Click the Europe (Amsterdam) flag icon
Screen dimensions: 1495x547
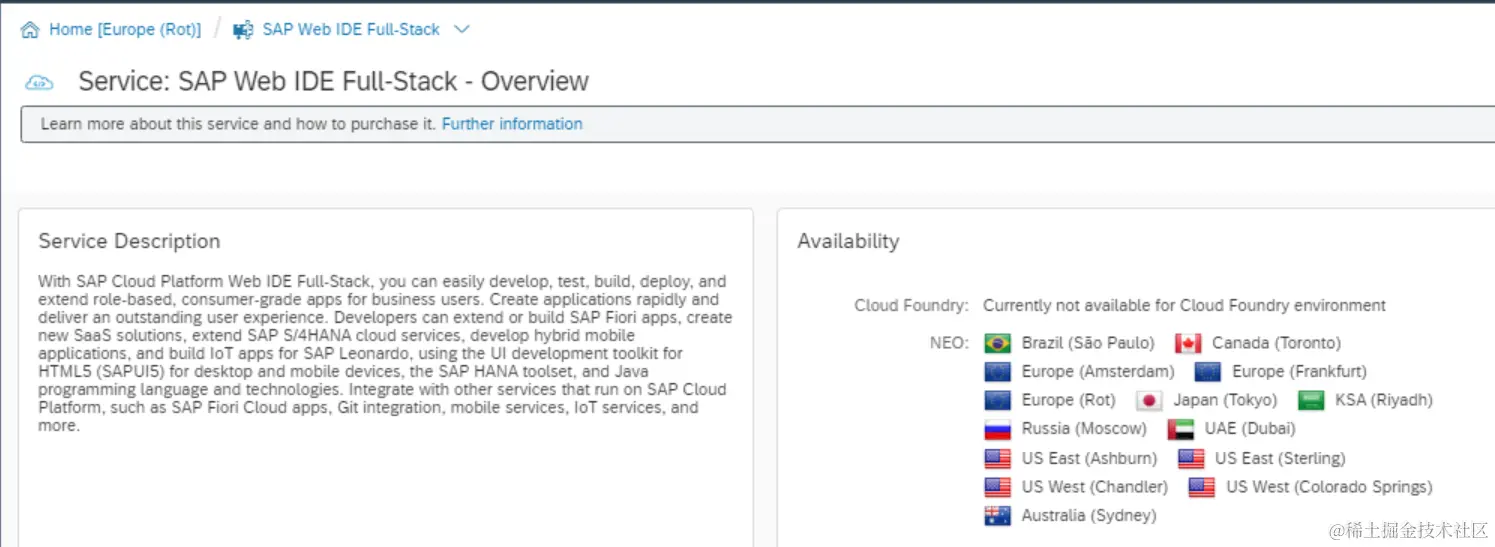pyautogui.click(x=997, y=372)
